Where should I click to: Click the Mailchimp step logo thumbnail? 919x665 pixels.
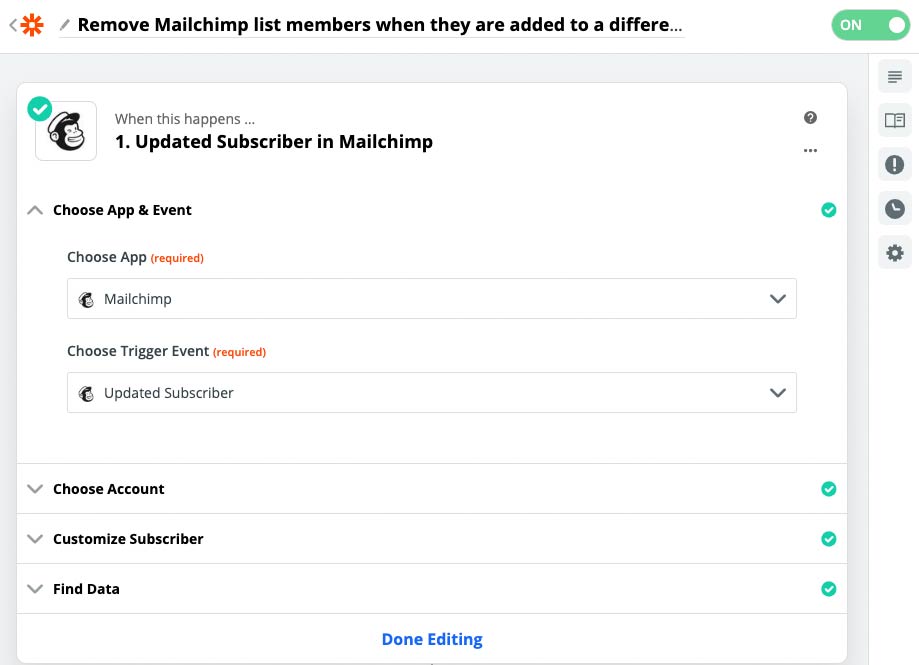[x=66, y=131]
